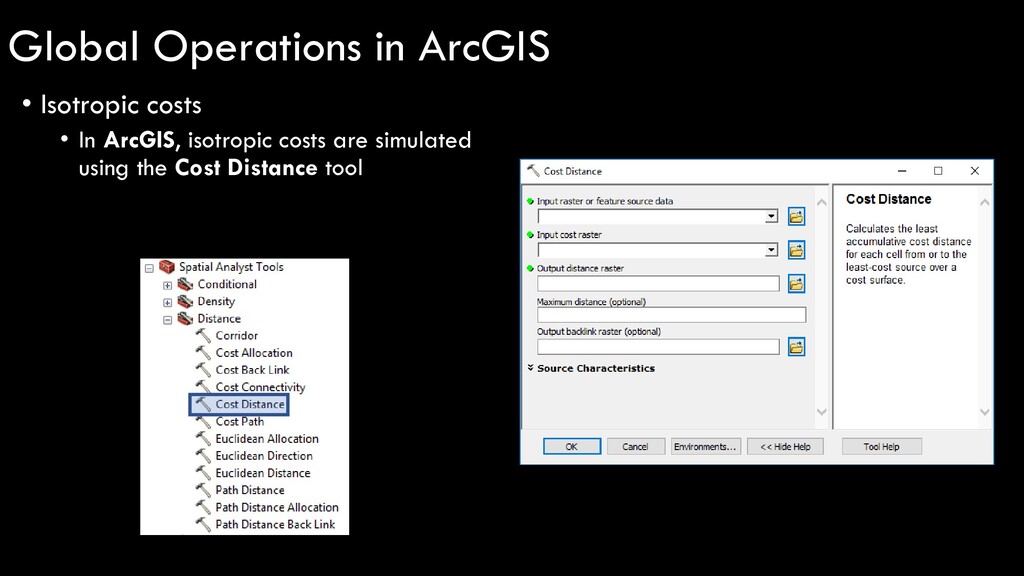Click OK in Cost Distance dialog
This screenshot has width=1024, height=576.
click(571, 447)
